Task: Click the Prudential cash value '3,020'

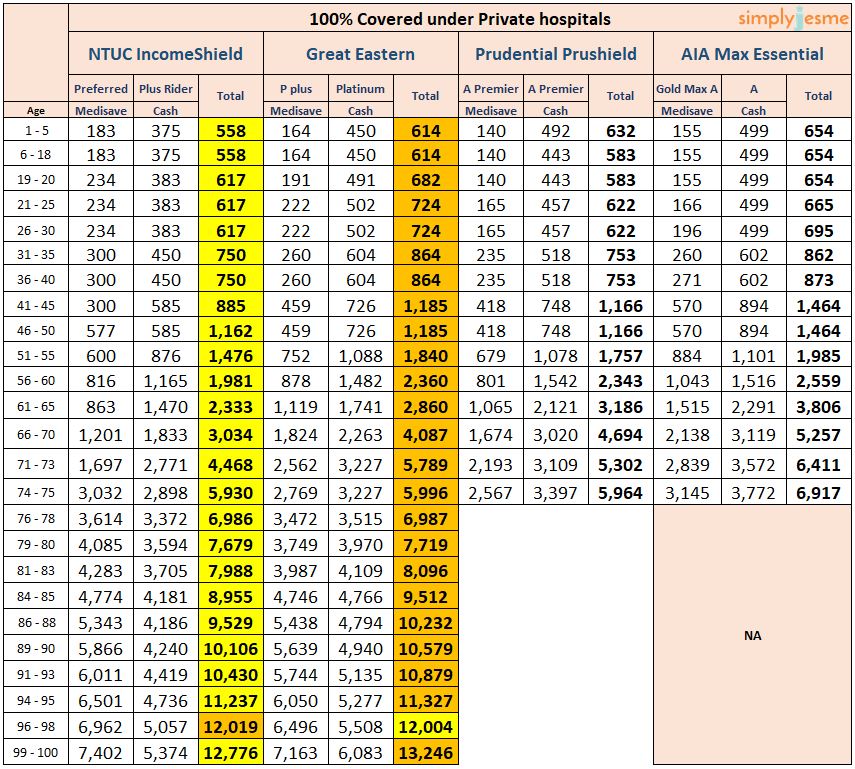Action: point(556,435)
